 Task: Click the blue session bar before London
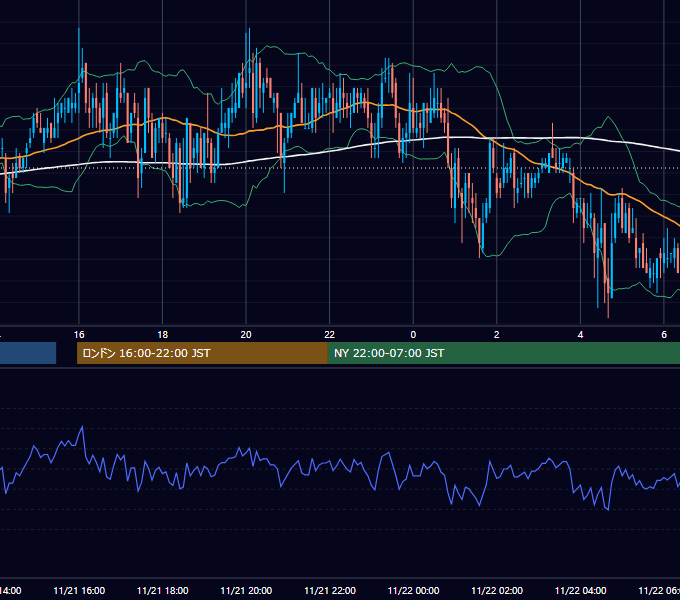28,353
